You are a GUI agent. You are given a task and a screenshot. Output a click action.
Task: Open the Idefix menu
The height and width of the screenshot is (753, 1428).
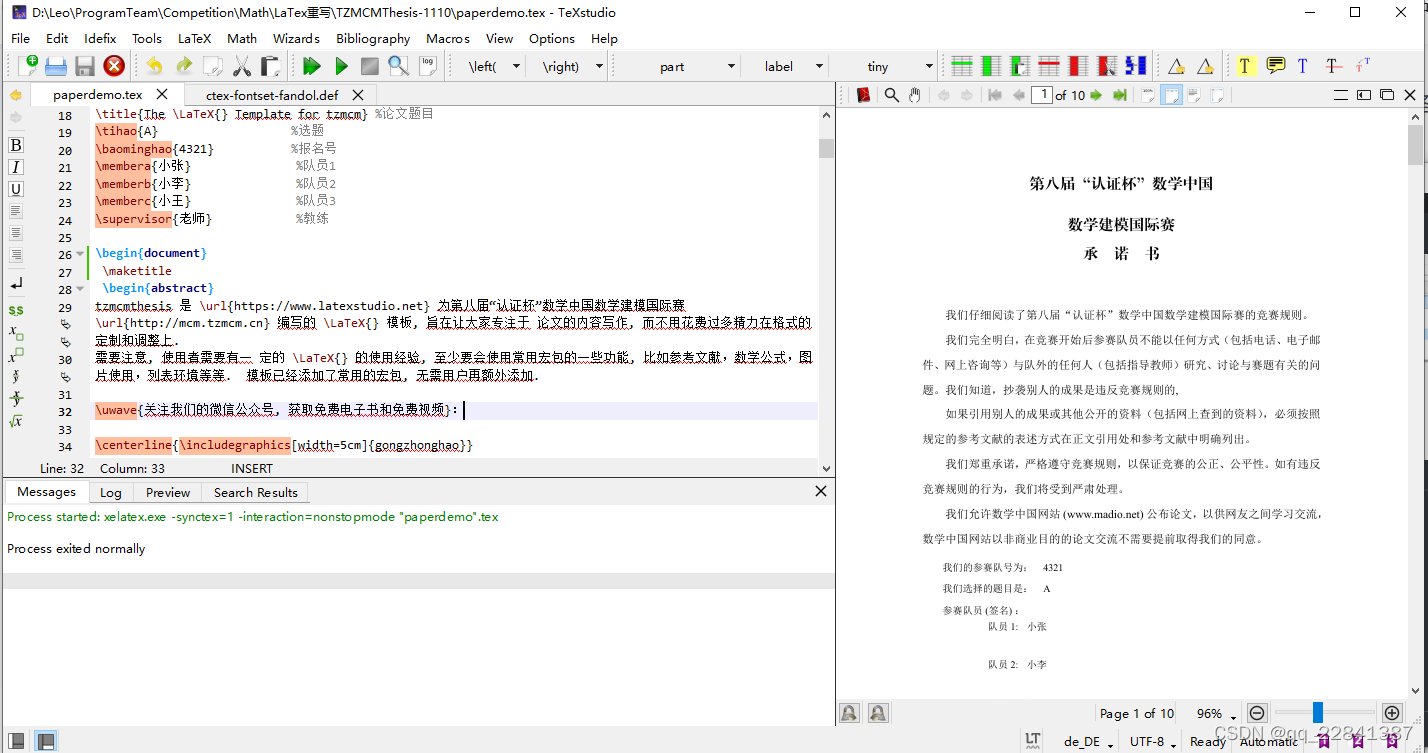pos(100,38)
